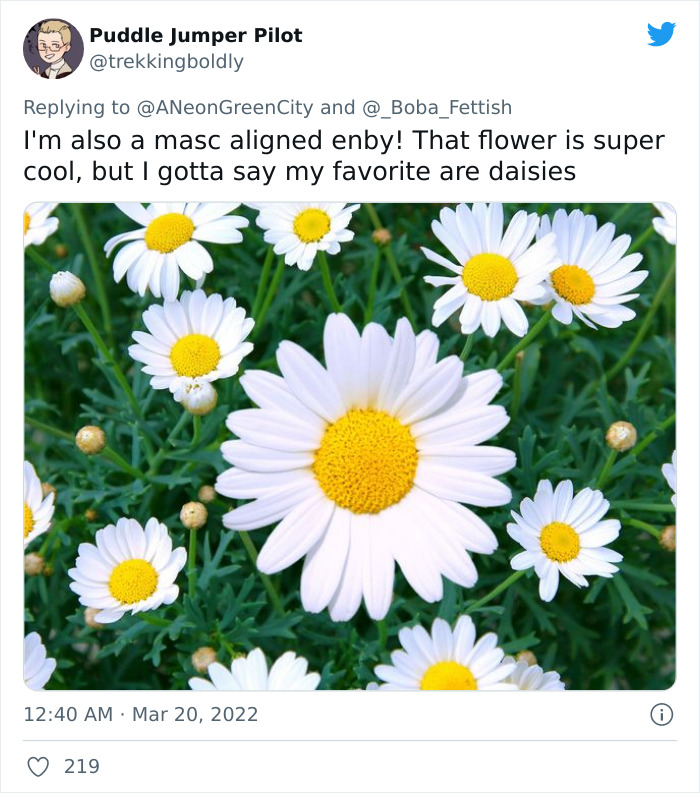Screen dimensions: 700x793
Task: Click the overlapping daisy pair at upper right
Action: 534,272
